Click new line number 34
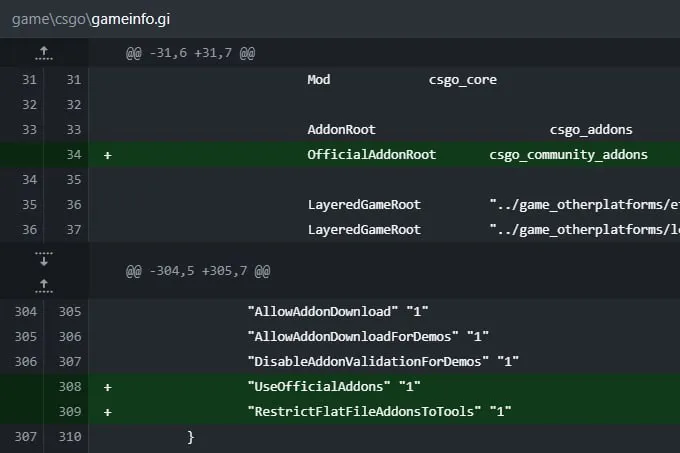This screenshot has height=453, width=680. tap(74, 155)
